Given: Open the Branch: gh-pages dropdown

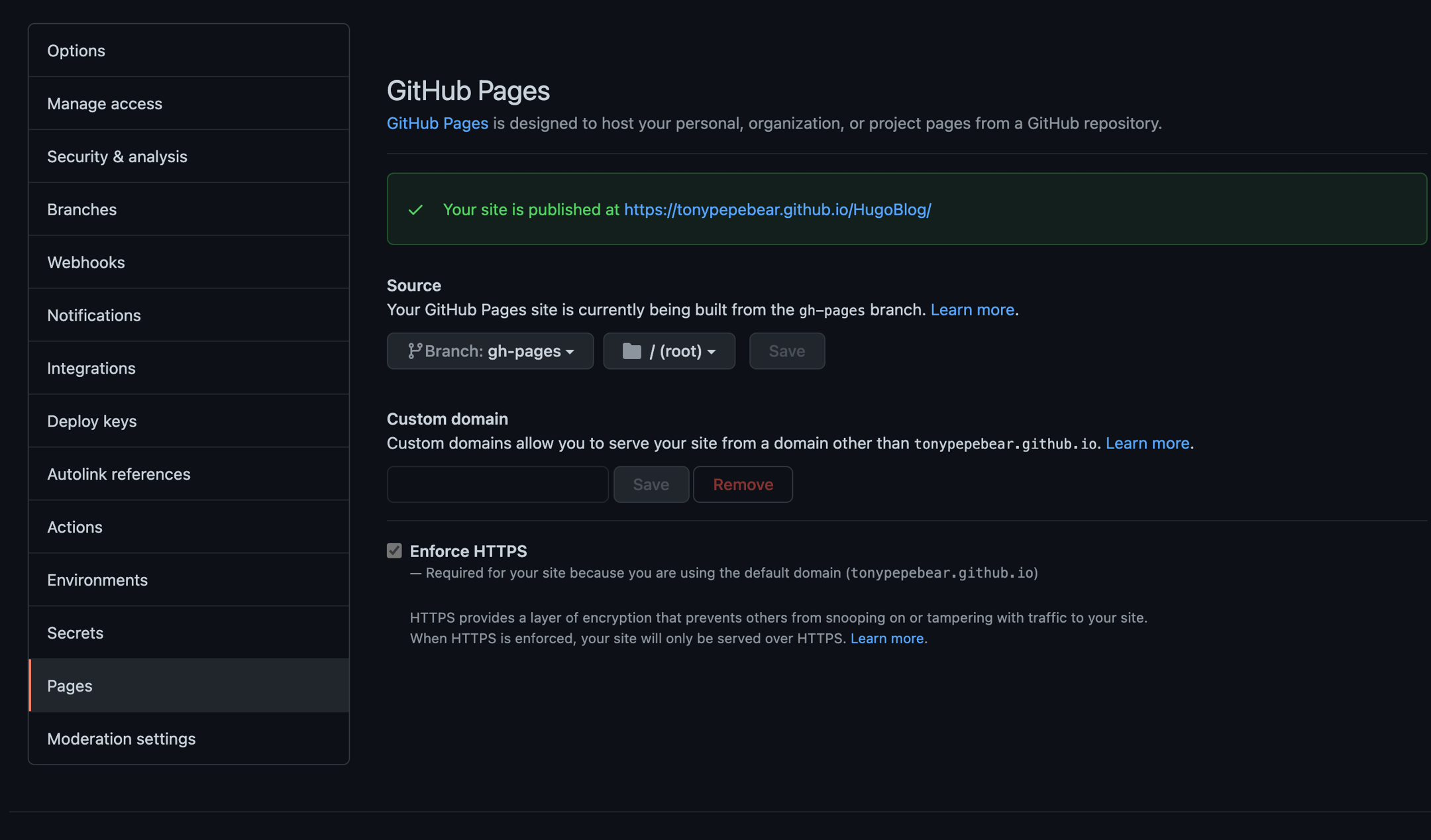Looking at the screenshot, I should pyautogui.click(x=490, y=351).
